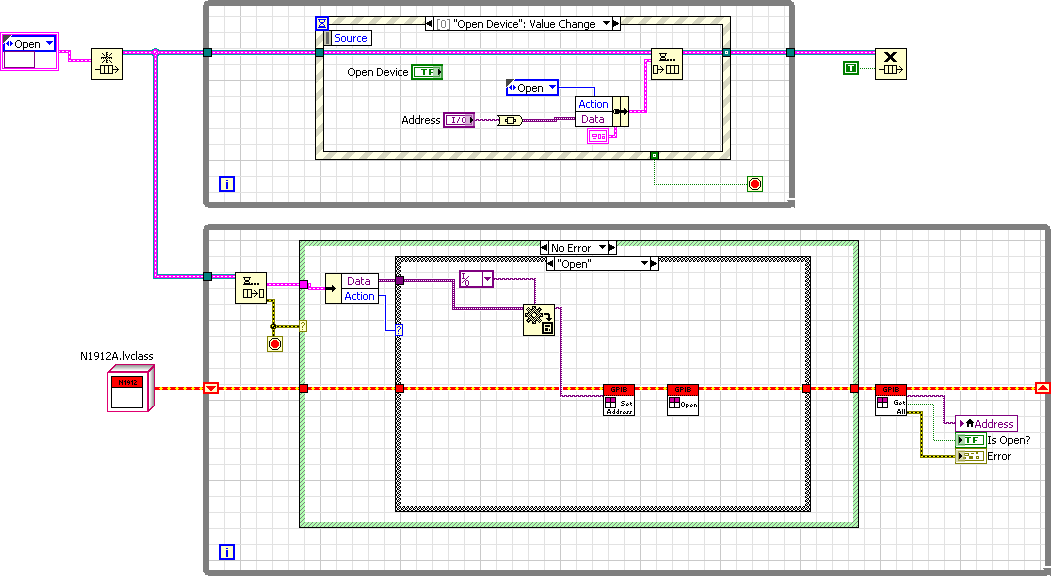The image size is (1051, 576).
Task: Click the event timeout hourglass terminal
Action: pos(322,23)
